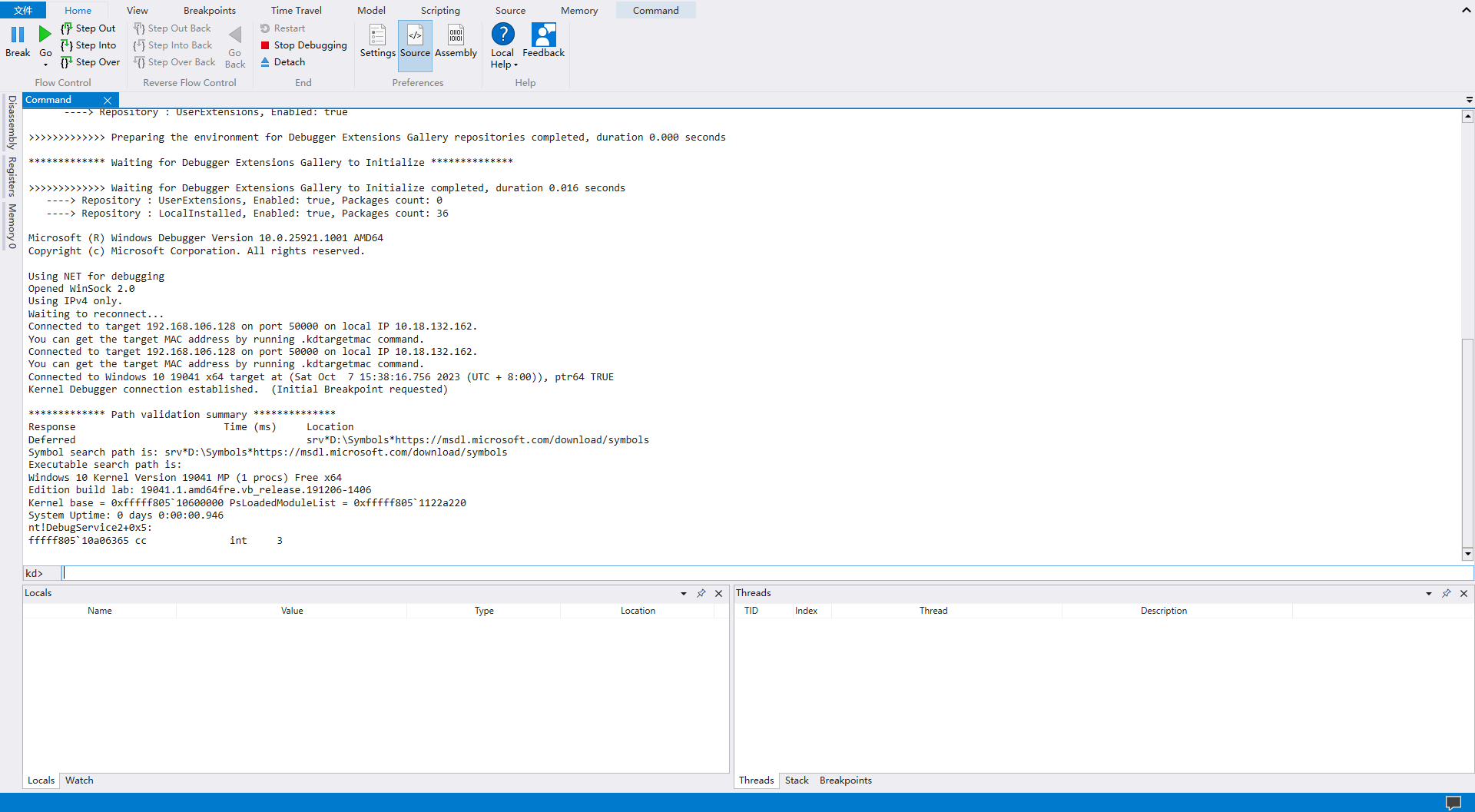Click the status bar feedback chat icon
The width and height of the screenshot is (1475, 812).
click(1453, 803)
